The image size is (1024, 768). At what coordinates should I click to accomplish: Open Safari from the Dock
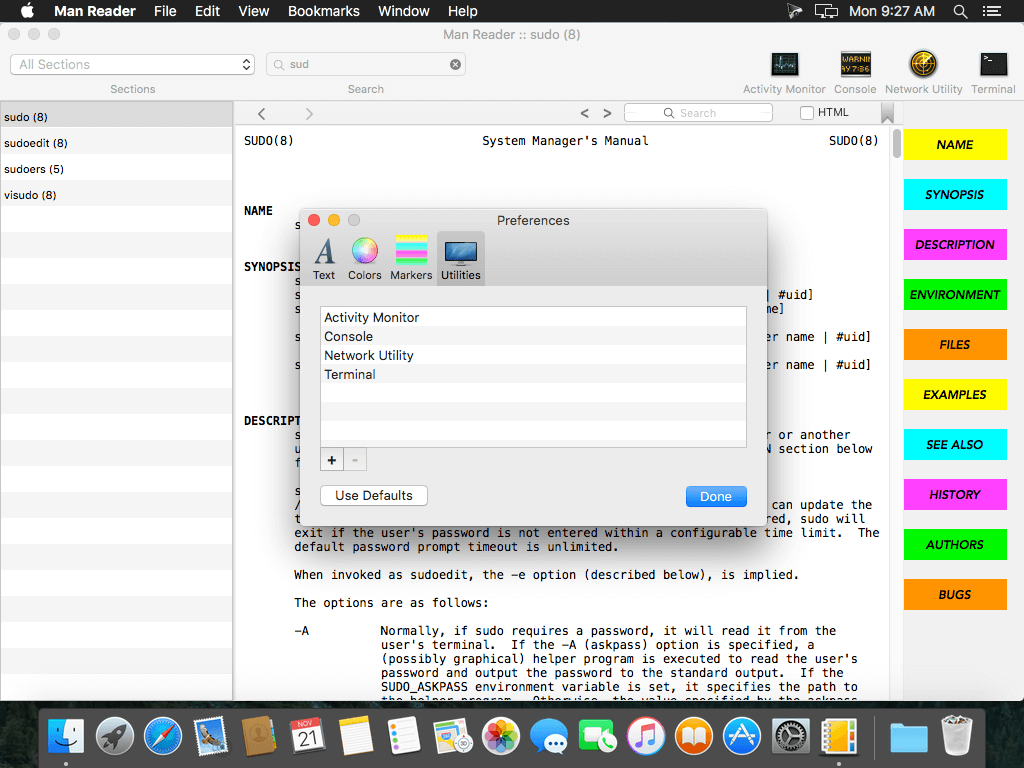click(163, 737)
